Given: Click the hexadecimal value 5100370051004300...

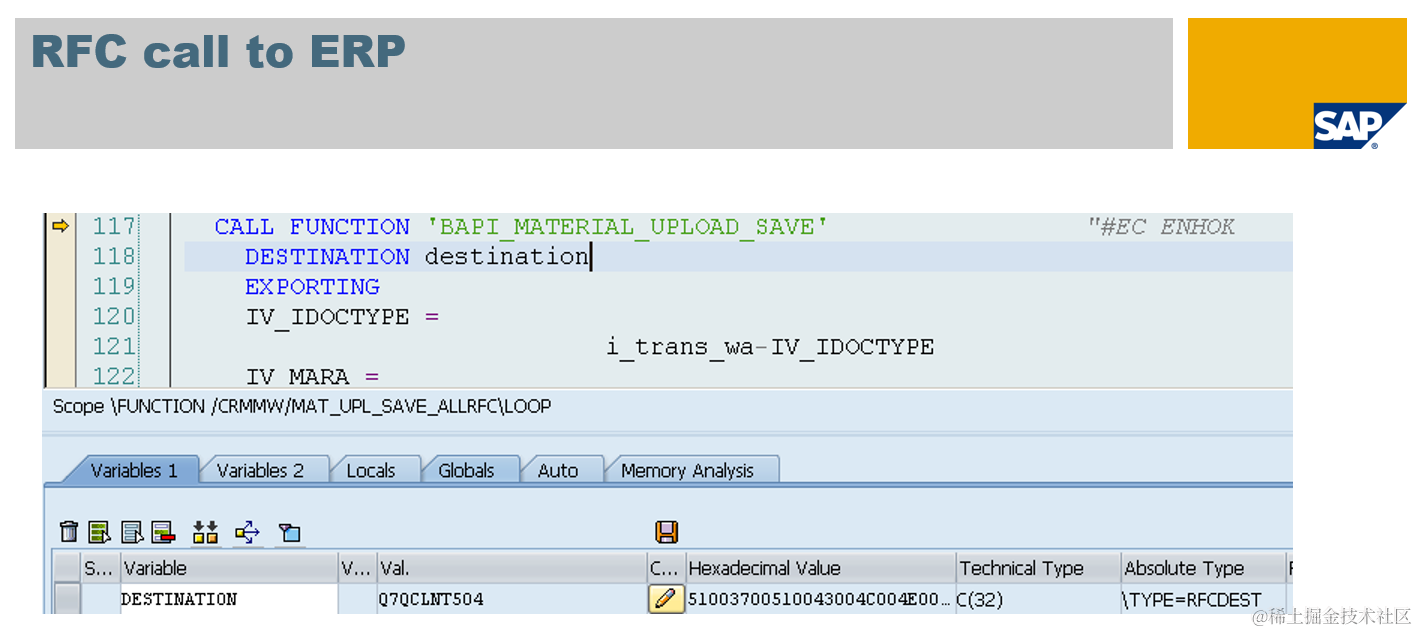Looking at the screenshot, I should point(820,599).
